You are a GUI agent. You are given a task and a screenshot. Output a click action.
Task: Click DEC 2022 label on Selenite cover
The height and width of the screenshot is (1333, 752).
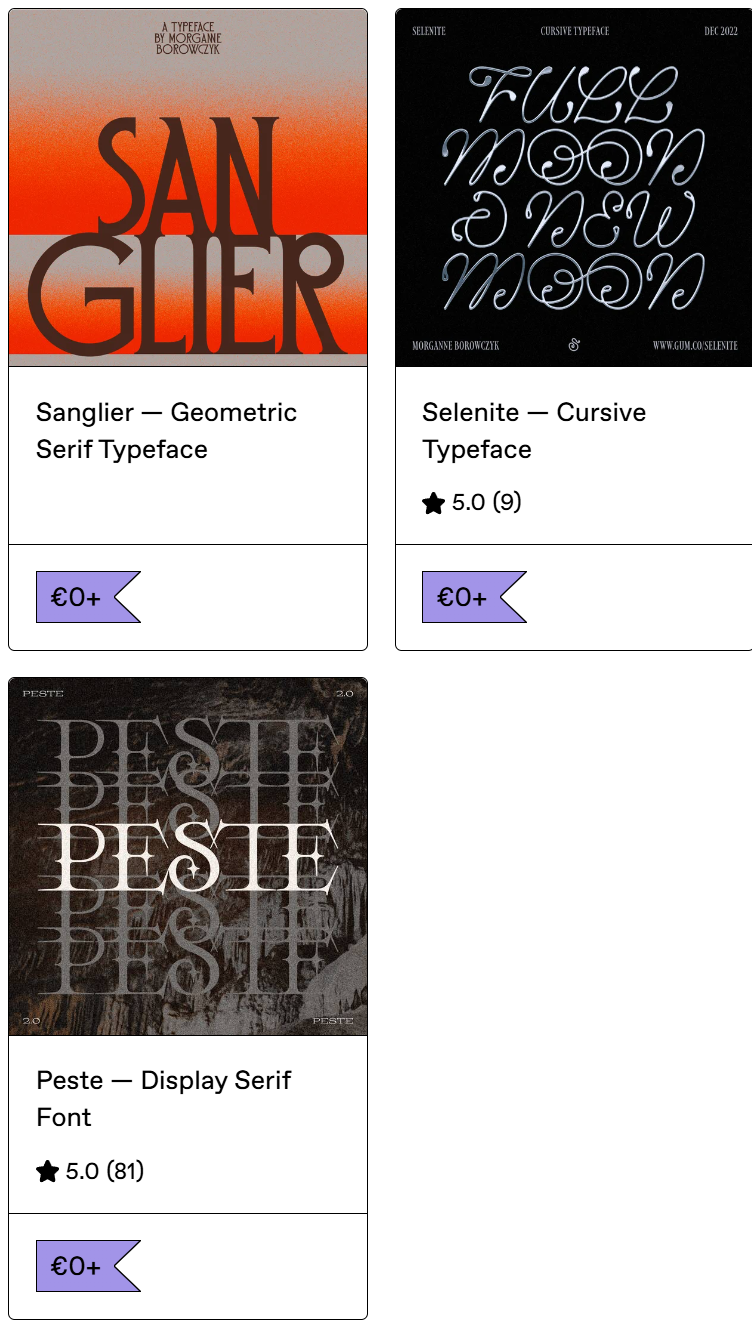click(x=720, y=31)
